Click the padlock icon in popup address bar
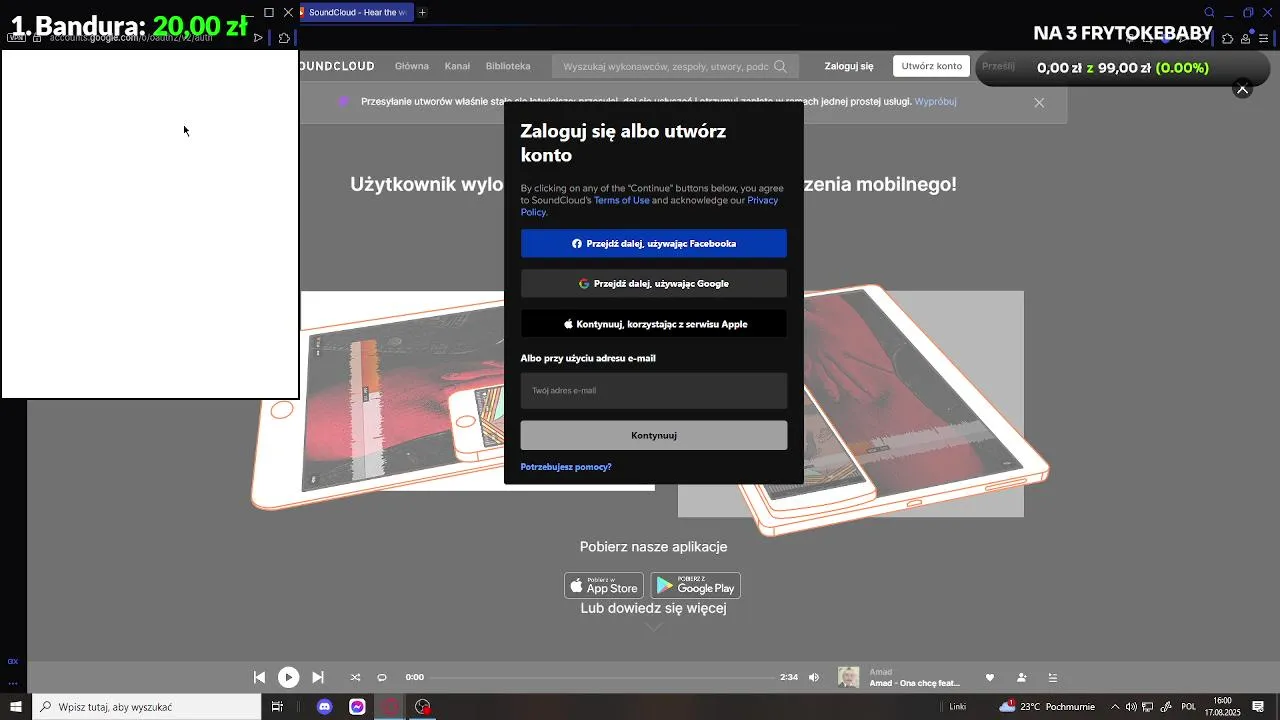Image resolution: width=1280 pixels, height=720 pixels. [x=37, y=37]
